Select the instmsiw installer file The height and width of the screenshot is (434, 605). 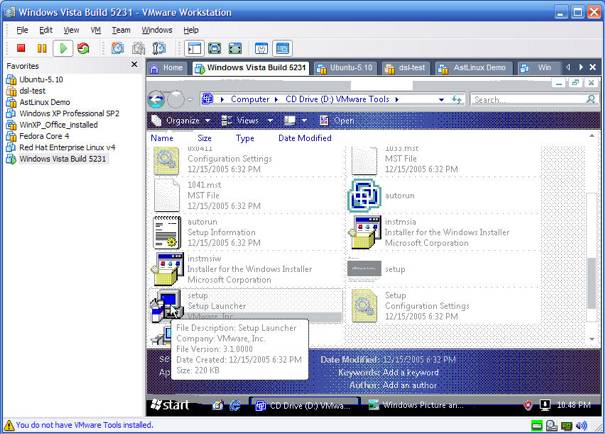tap(246, 269)
